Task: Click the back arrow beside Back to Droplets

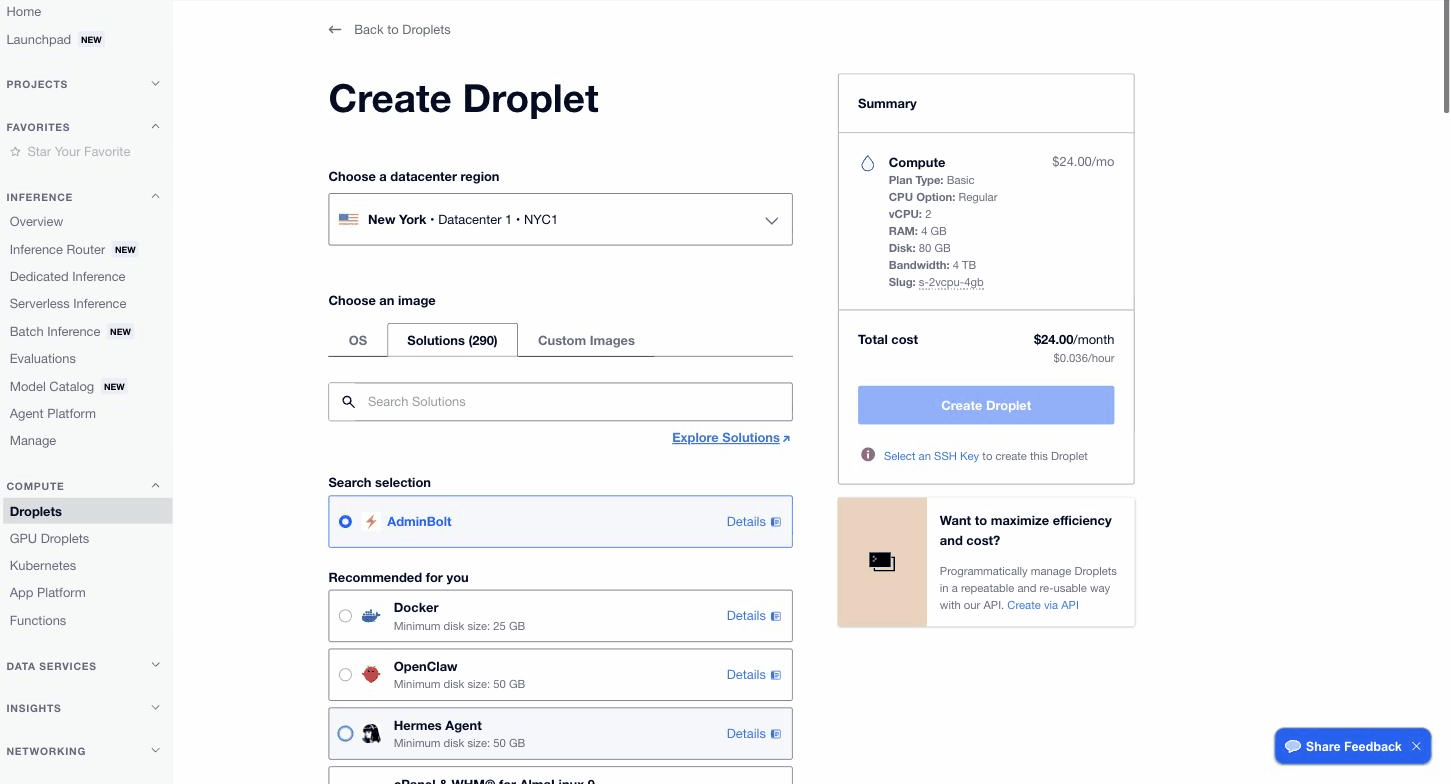Action: (x=335, y=30)
